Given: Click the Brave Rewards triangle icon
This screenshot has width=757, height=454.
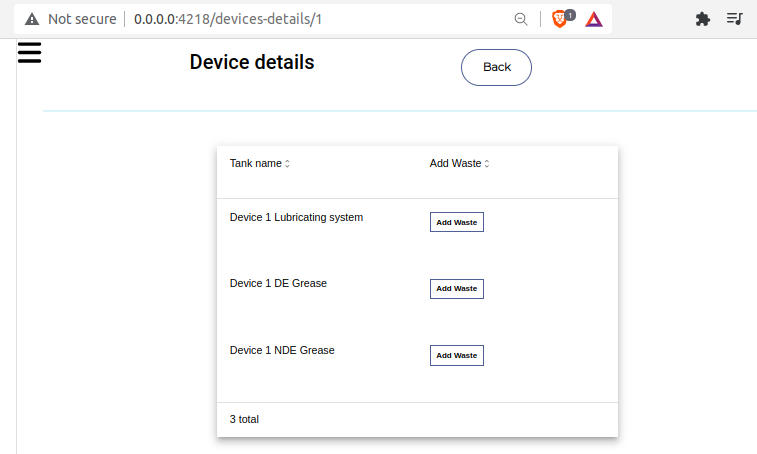Looking at the screenshot, I should (x=594, y=19).
